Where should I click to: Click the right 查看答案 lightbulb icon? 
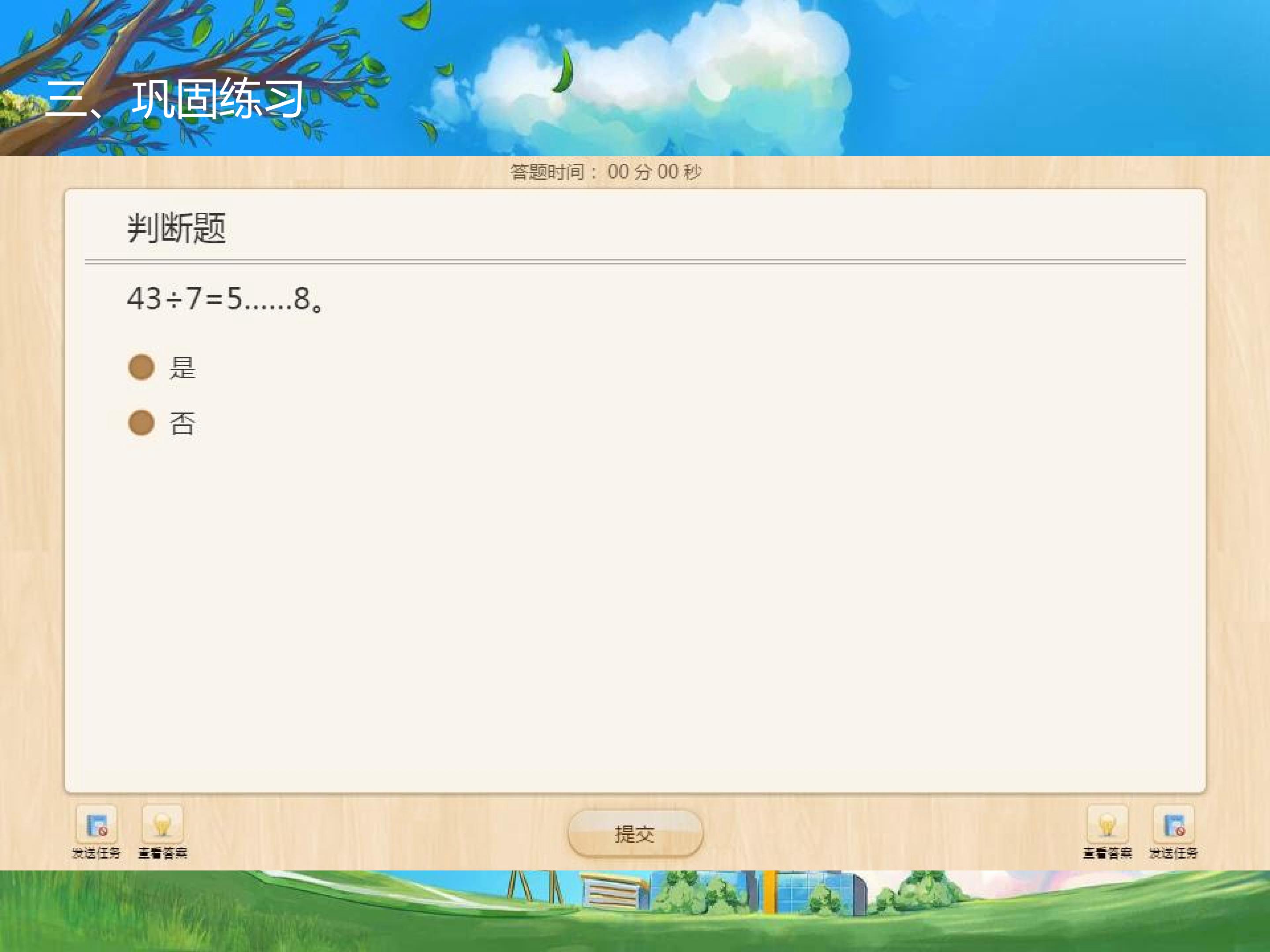click(x=1107, y=825)
